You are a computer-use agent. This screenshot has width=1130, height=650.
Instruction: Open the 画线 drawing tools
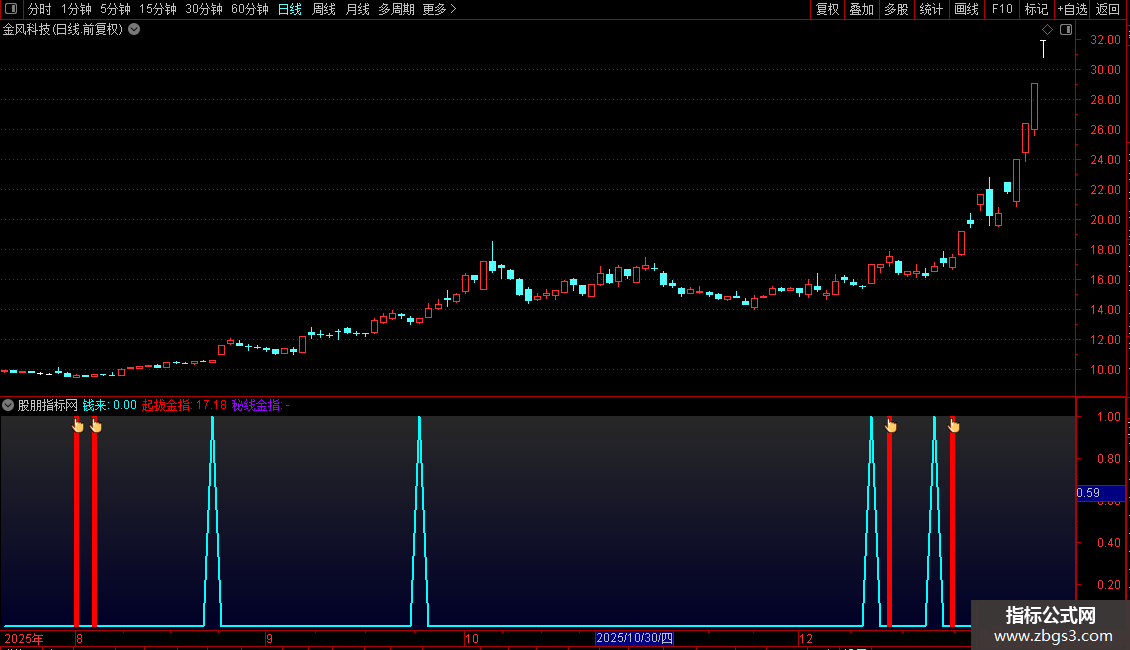966,9
